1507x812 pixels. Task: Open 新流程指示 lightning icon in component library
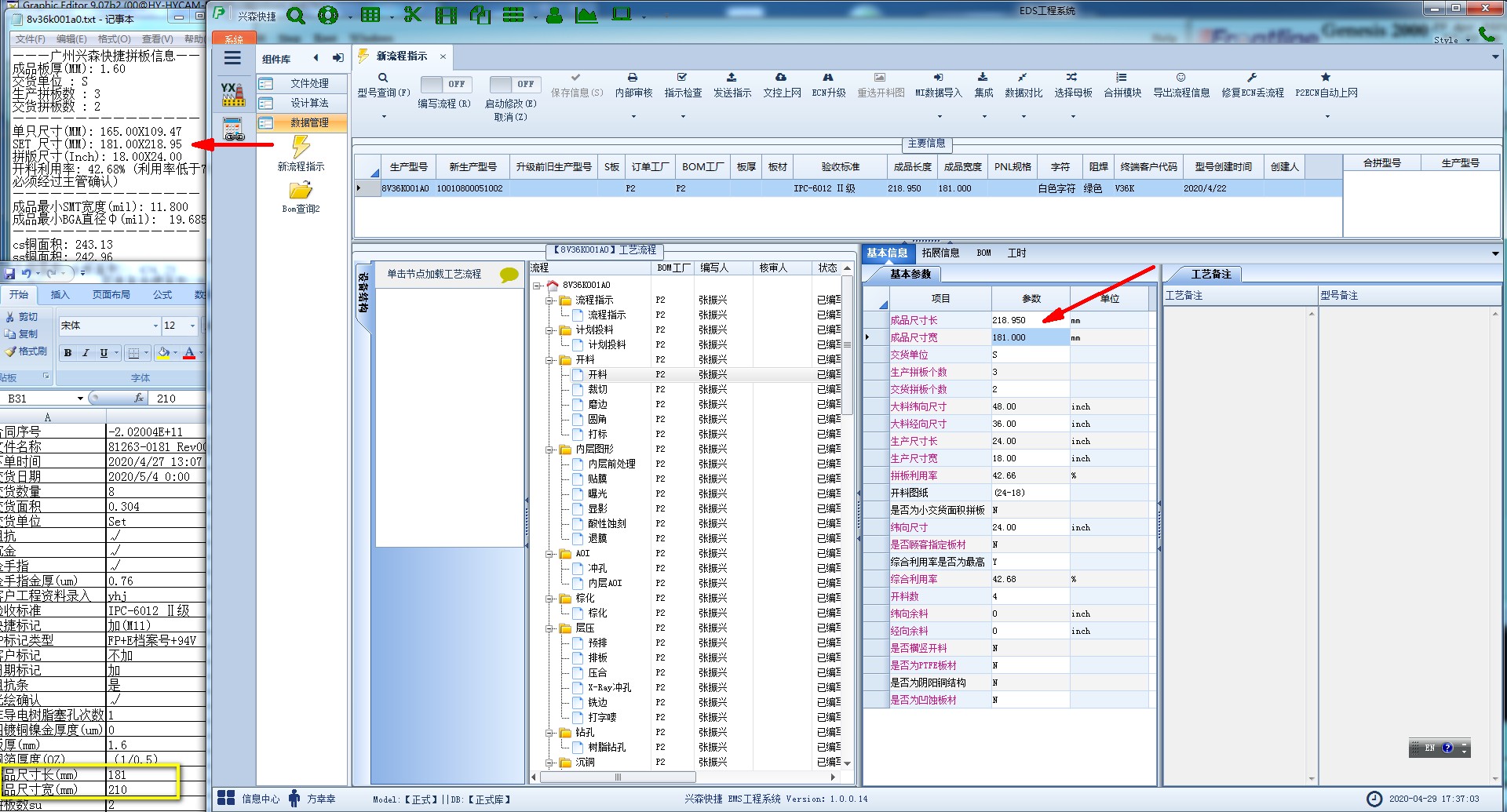301,146
